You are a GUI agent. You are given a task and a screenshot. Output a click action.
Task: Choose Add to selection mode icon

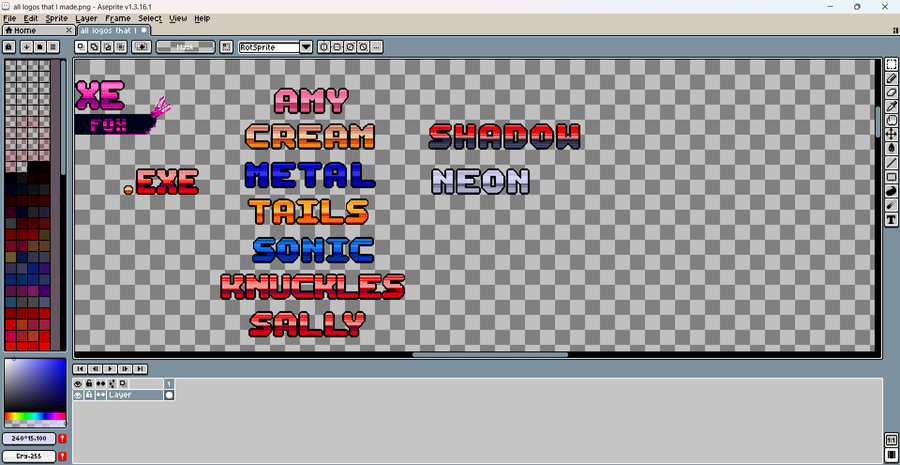[94, 46]
